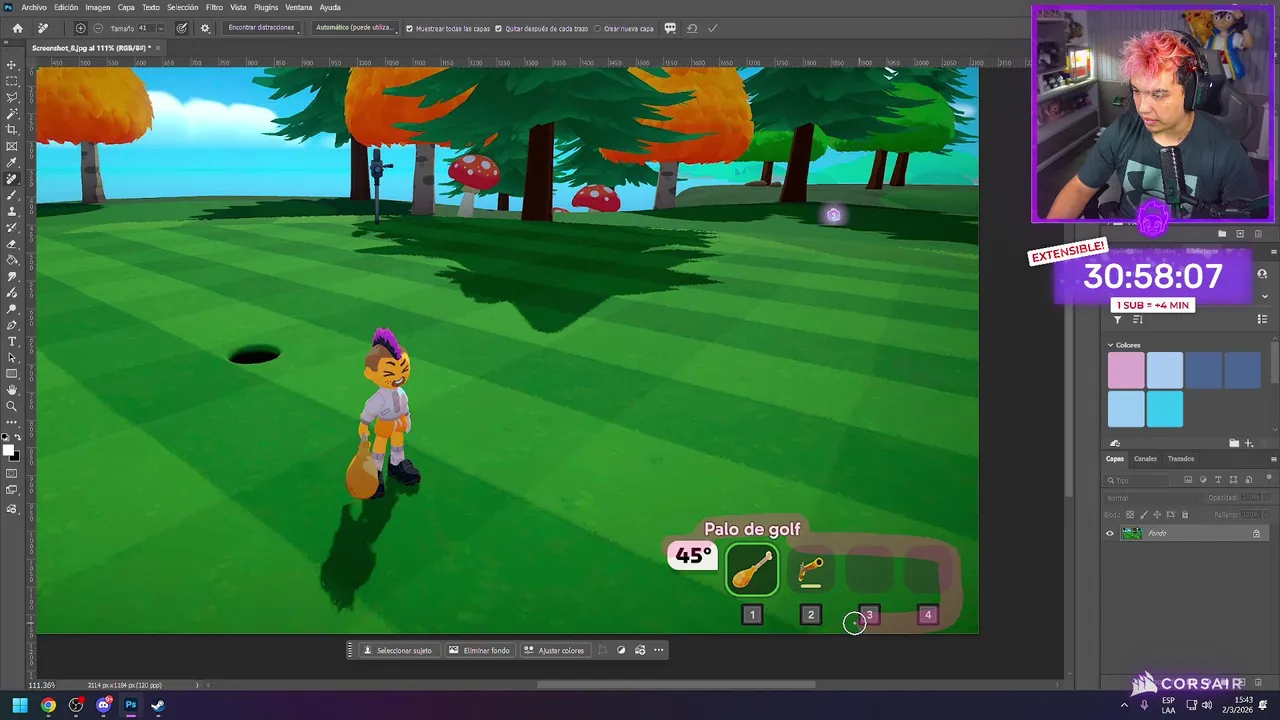This screenshot has width=1280, height=720.
Task: Open the brush size Tamaño dropdown
Action: tap(160, 28)
